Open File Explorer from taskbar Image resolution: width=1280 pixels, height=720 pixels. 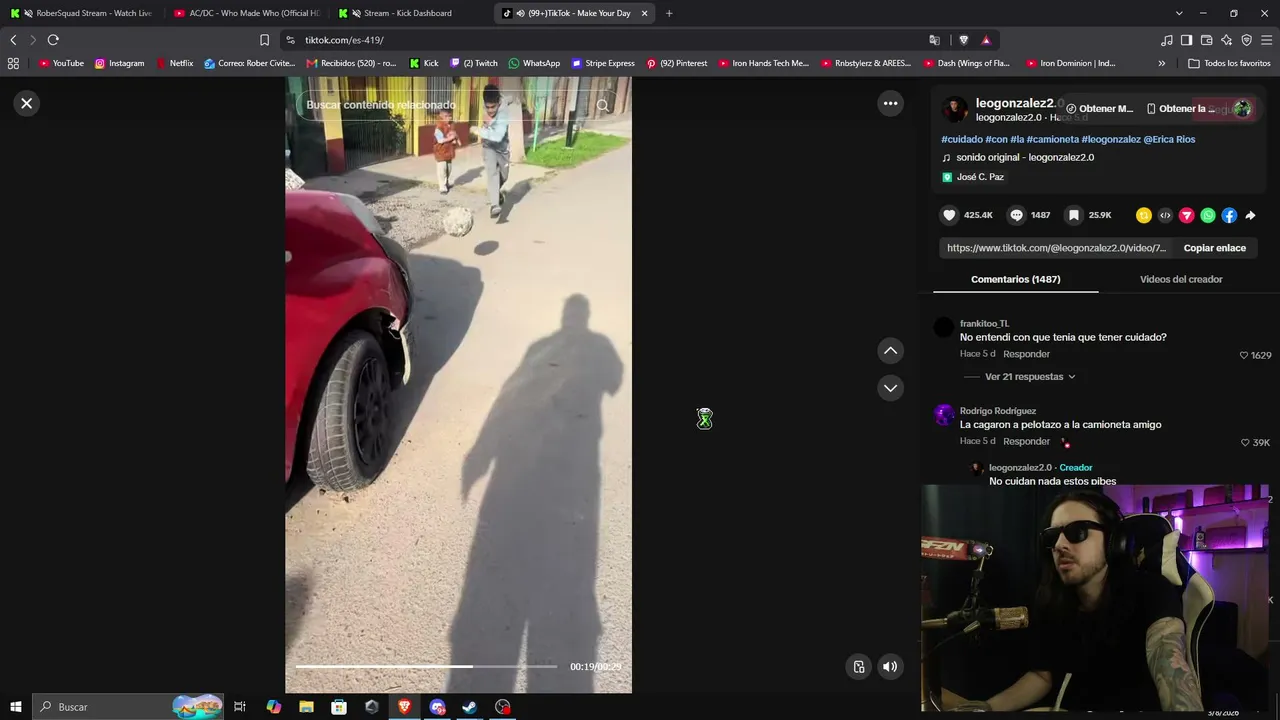[306, 707]
